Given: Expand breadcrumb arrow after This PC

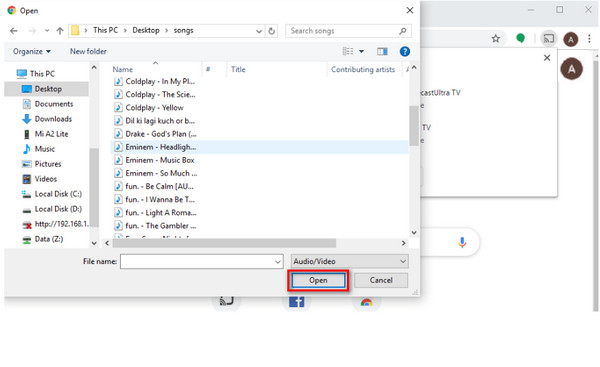Looking at the screenshot, I should [125, 31].
